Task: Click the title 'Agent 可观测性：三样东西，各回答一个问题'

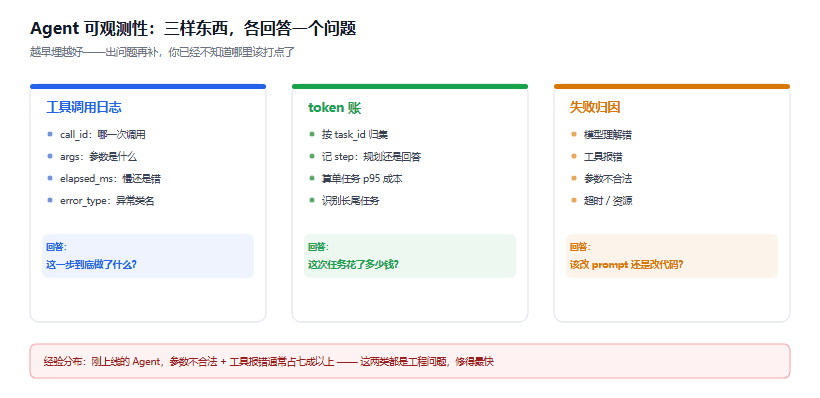Action: 193,28
